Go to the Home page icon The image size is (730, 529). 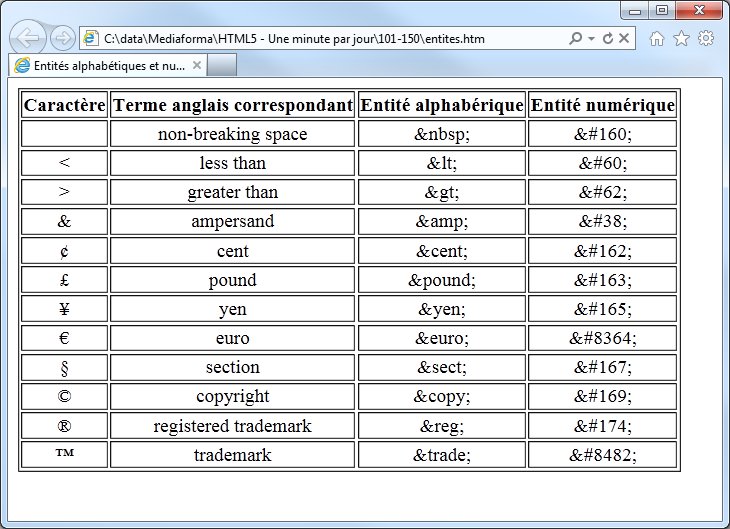657,38
